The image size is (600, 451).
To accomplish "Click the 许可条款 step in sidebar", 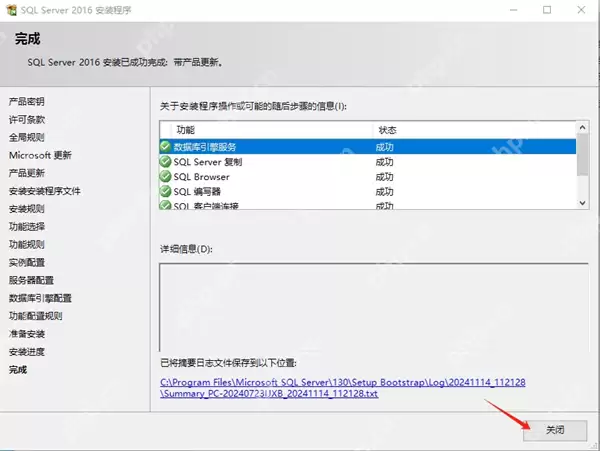I will (27, 120).
